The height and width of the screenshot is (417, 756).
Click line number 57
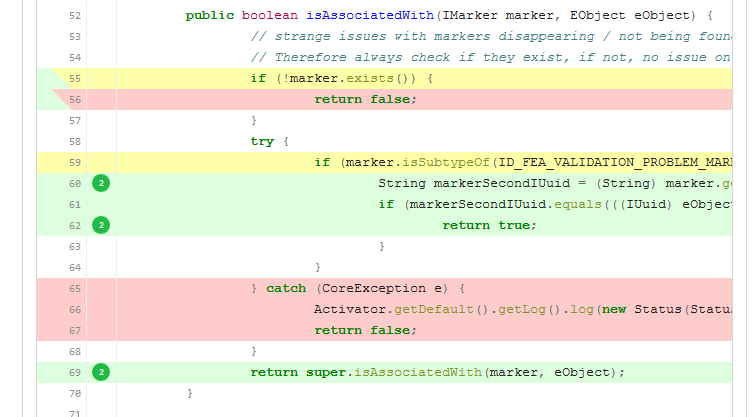[75, 121]
